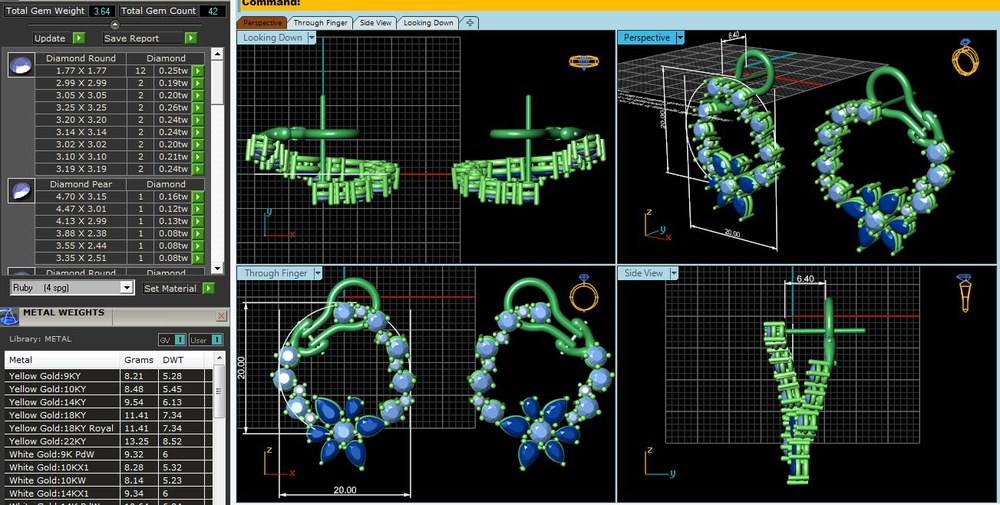The width and height of the screenshot is (1000, 505).
Task: Click the Side View viewport title label
Action: (x=643, y=273)
